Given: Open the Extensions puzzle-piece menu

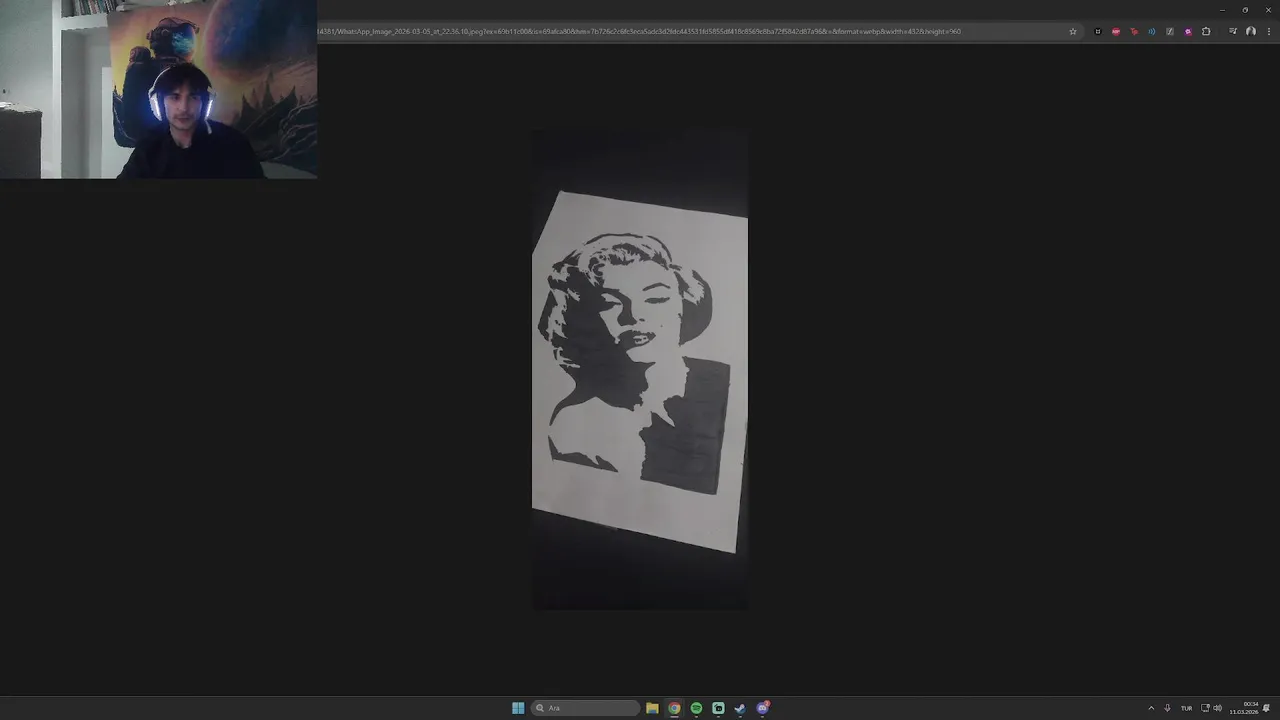Looking at the screenshot, I should tap(1206, 31).
